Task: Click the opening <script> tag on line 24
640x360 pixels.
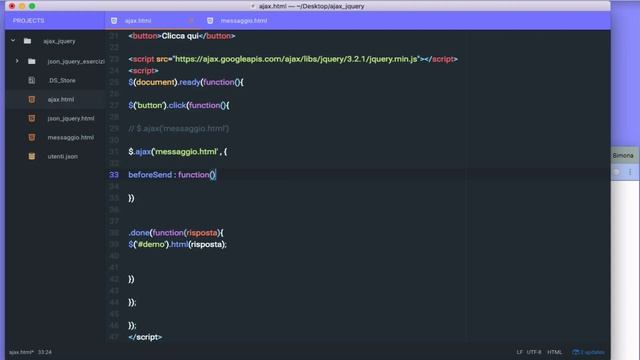Action: point(143,71)
